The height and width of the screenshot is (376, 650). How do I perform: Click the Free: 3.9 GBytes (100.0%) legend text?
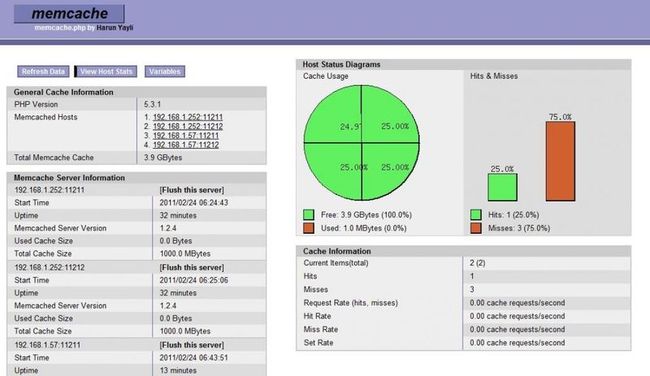(x=366, y=215)
